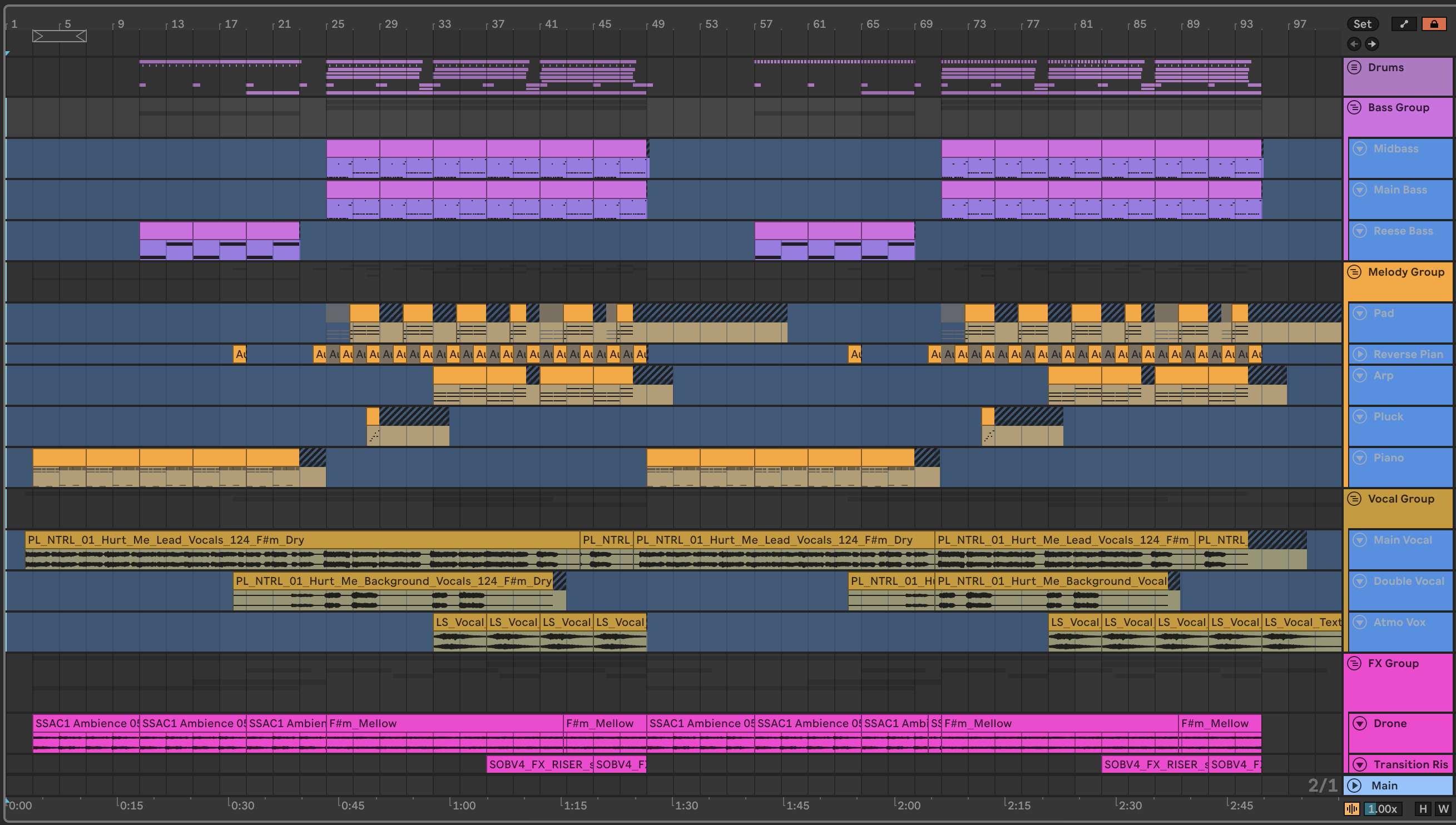Select the Piano track name
Image resolution: width=1456 pixels, height=825 pixels.
click(x=1388, y=458)
